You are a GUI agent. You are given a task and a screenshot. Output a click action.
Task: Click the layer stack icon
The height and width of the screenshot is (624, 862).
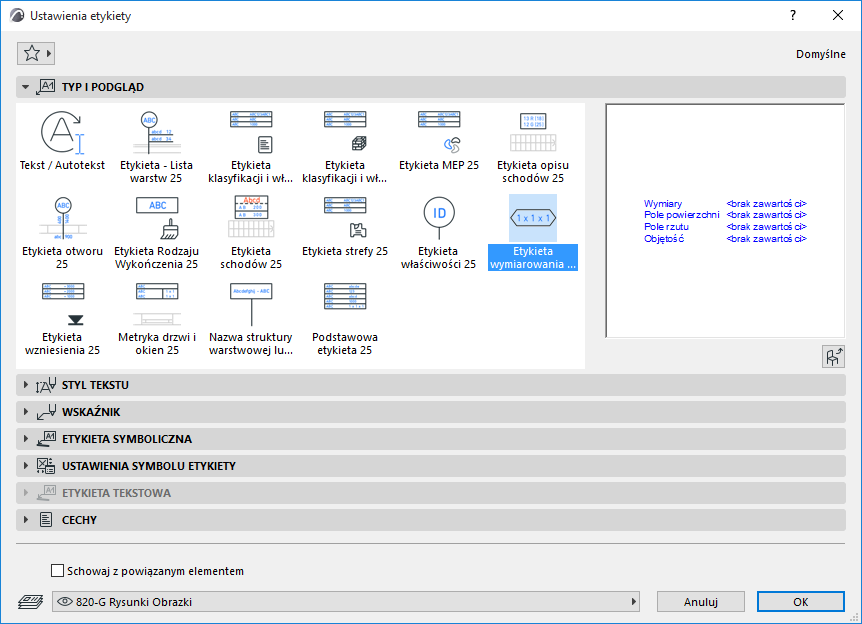click(x=30, y=601)
